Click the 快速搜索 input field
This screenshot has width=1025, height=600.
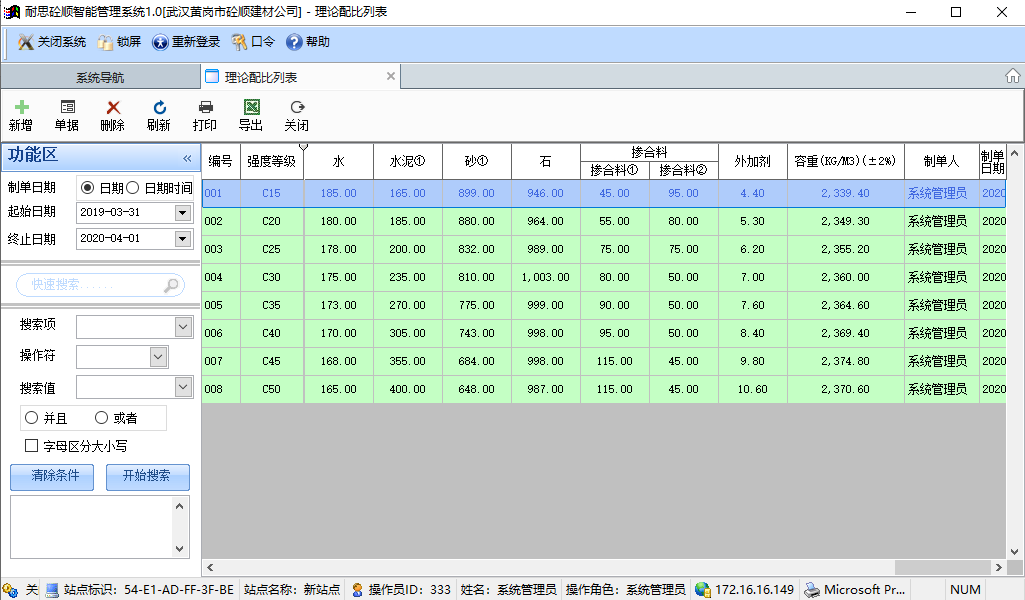tap(95, 285)
